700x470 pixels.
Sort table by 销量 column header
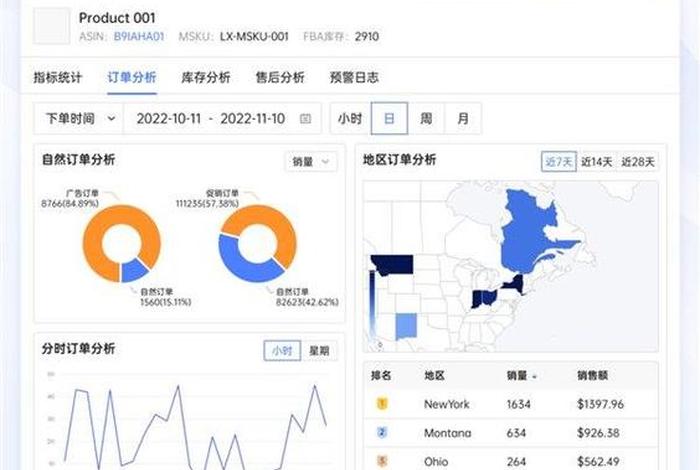[521, 376]
